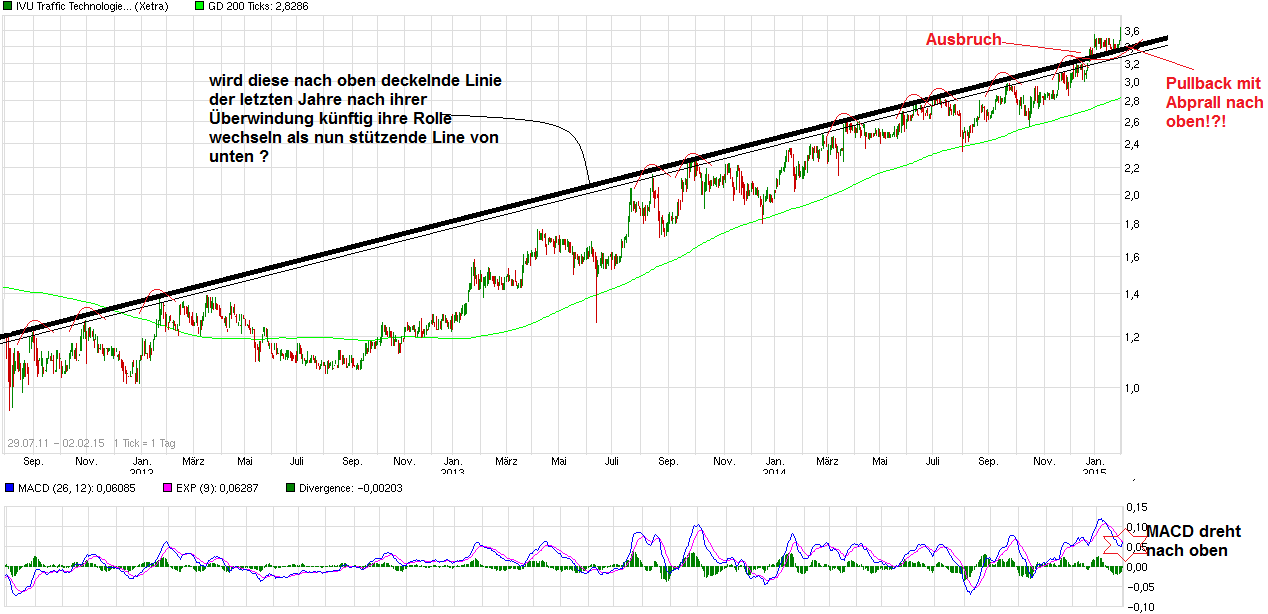Click the Pullback mit Abprall annotation
The height and width of the screenshot is (614, 1268).
[1213, 100]
